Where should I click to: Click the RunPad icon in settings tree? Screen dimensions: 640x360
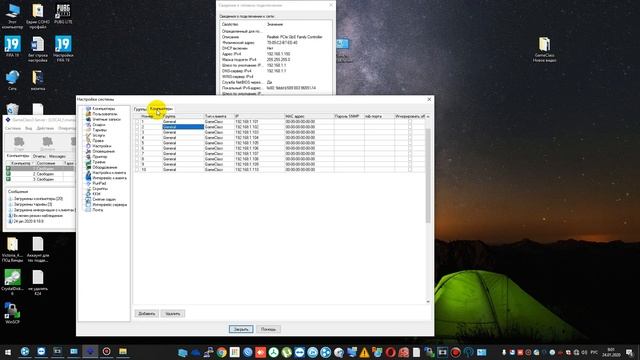point(88,184)
